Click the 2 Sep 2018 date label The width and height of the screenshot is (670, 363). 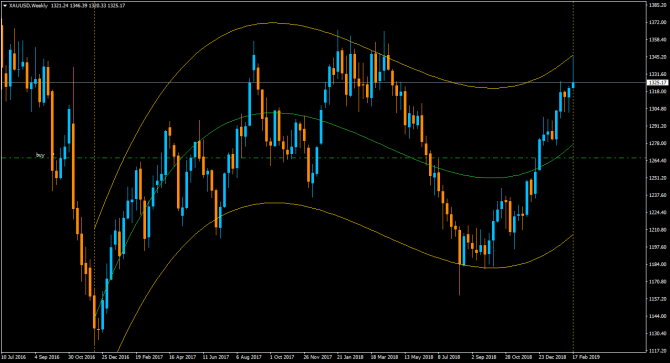pos(484,357)
